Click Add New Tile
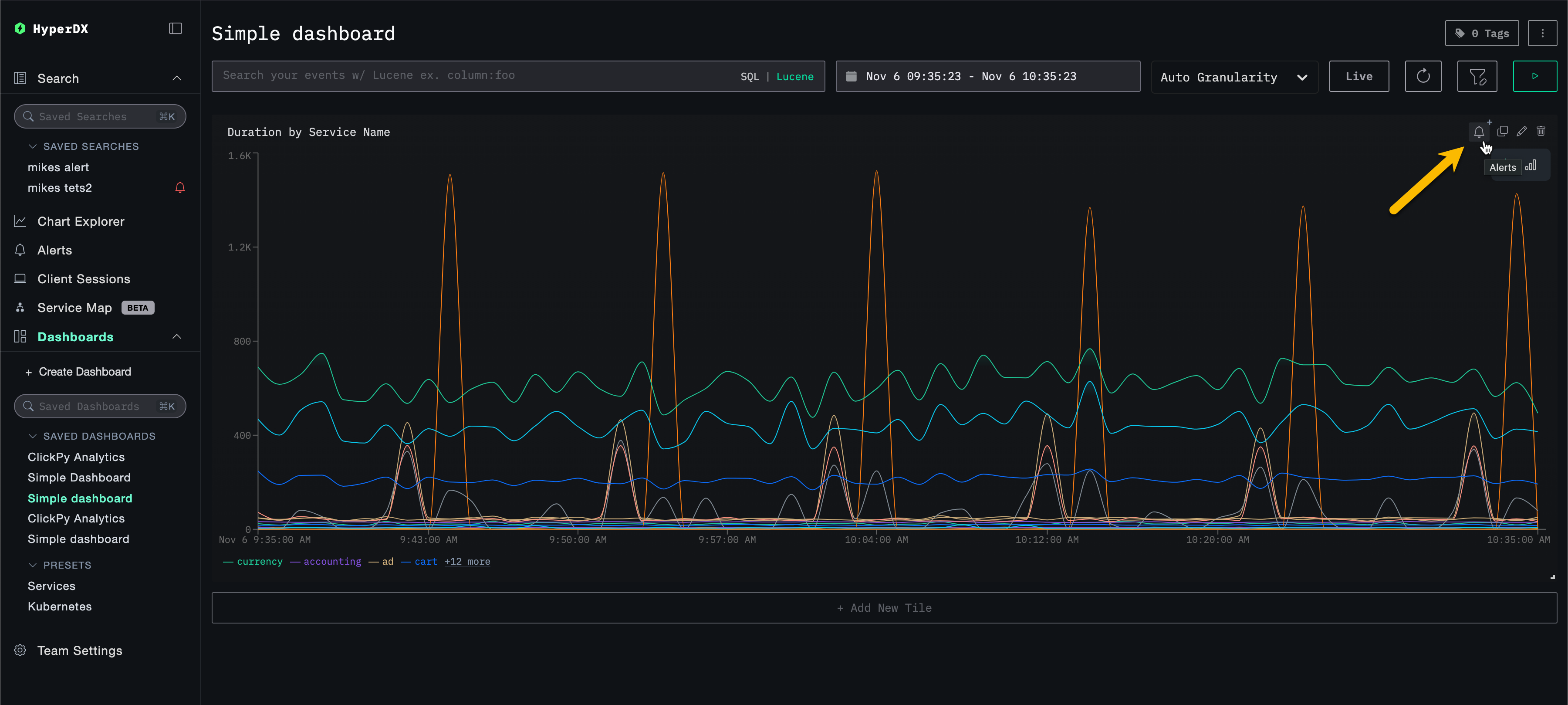 (x=883, y=607)
